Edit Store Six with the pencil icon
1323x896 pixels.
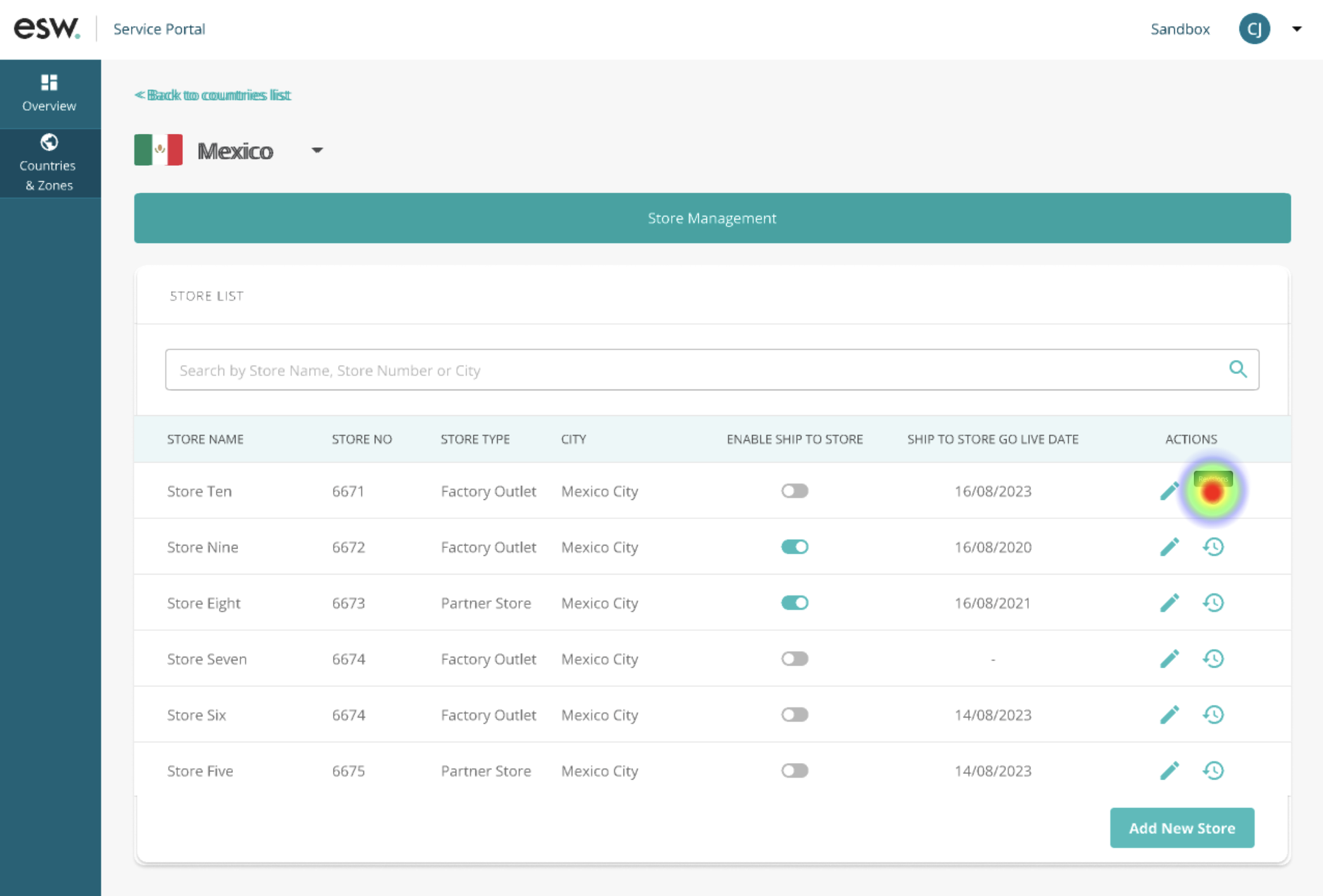tap(1169, 714)
